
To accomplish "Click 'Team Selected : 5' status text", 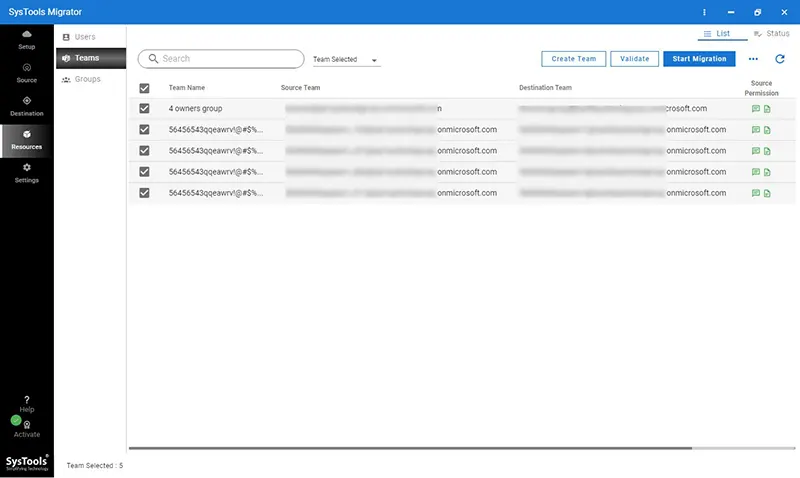I will (x=95, y=466).
